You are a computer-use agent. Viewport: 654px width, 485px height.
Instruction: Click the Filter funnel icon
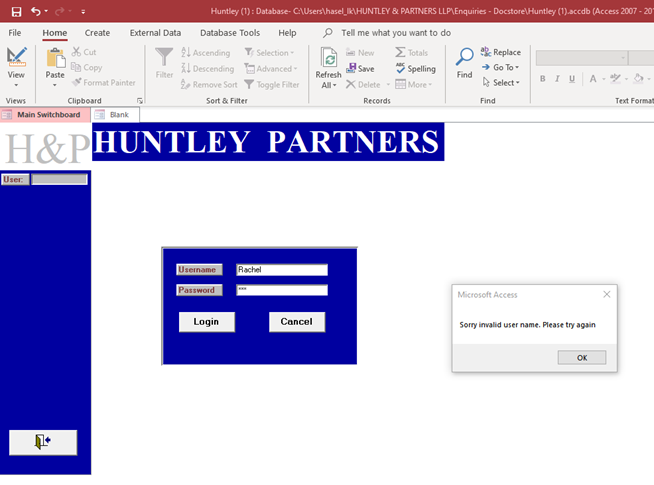pos(164,57)
